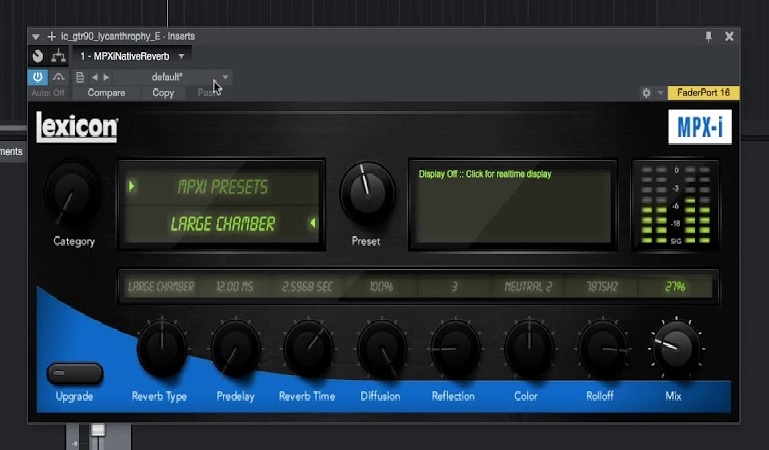The height and width of the screenshot is (450, 769).
Task: Click the 100% diffusion value
Action: pyautogui.click(x=381, y=287)
